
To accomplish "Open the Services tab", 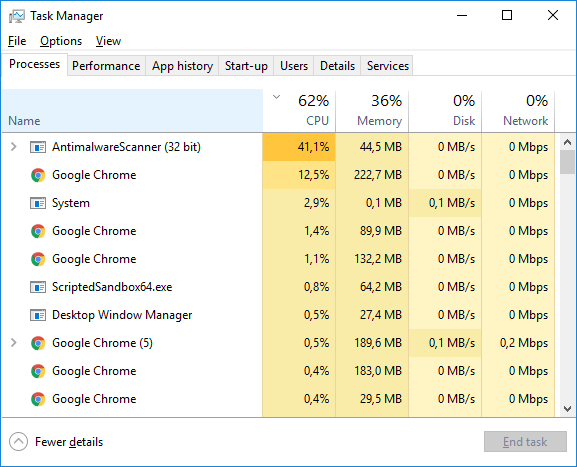I will [x=387, y=66].
